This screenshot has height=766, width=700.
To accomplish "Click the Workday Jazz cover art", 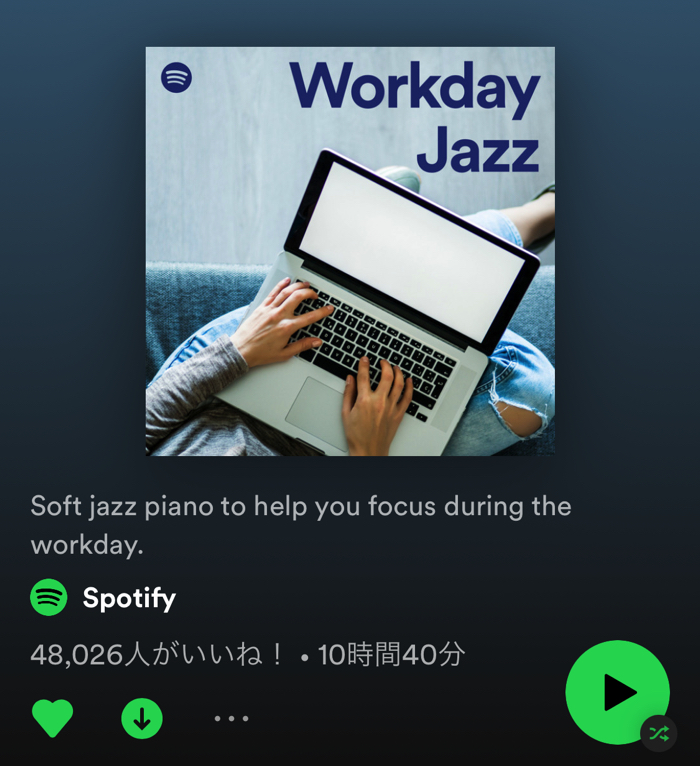I will [350, 251].
